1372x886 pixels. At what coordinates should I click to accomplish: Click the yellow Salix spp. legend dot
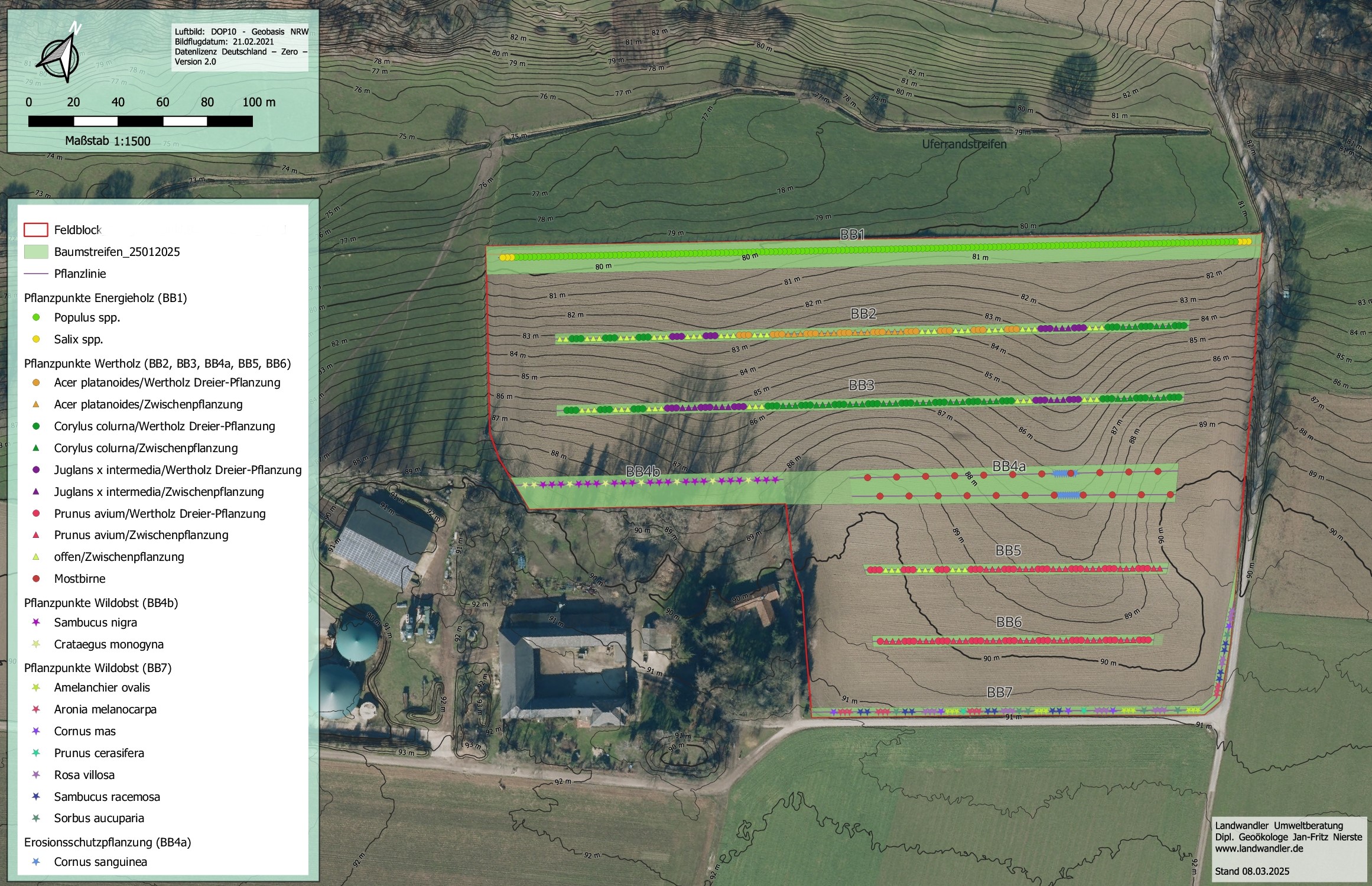pos(36,339)
